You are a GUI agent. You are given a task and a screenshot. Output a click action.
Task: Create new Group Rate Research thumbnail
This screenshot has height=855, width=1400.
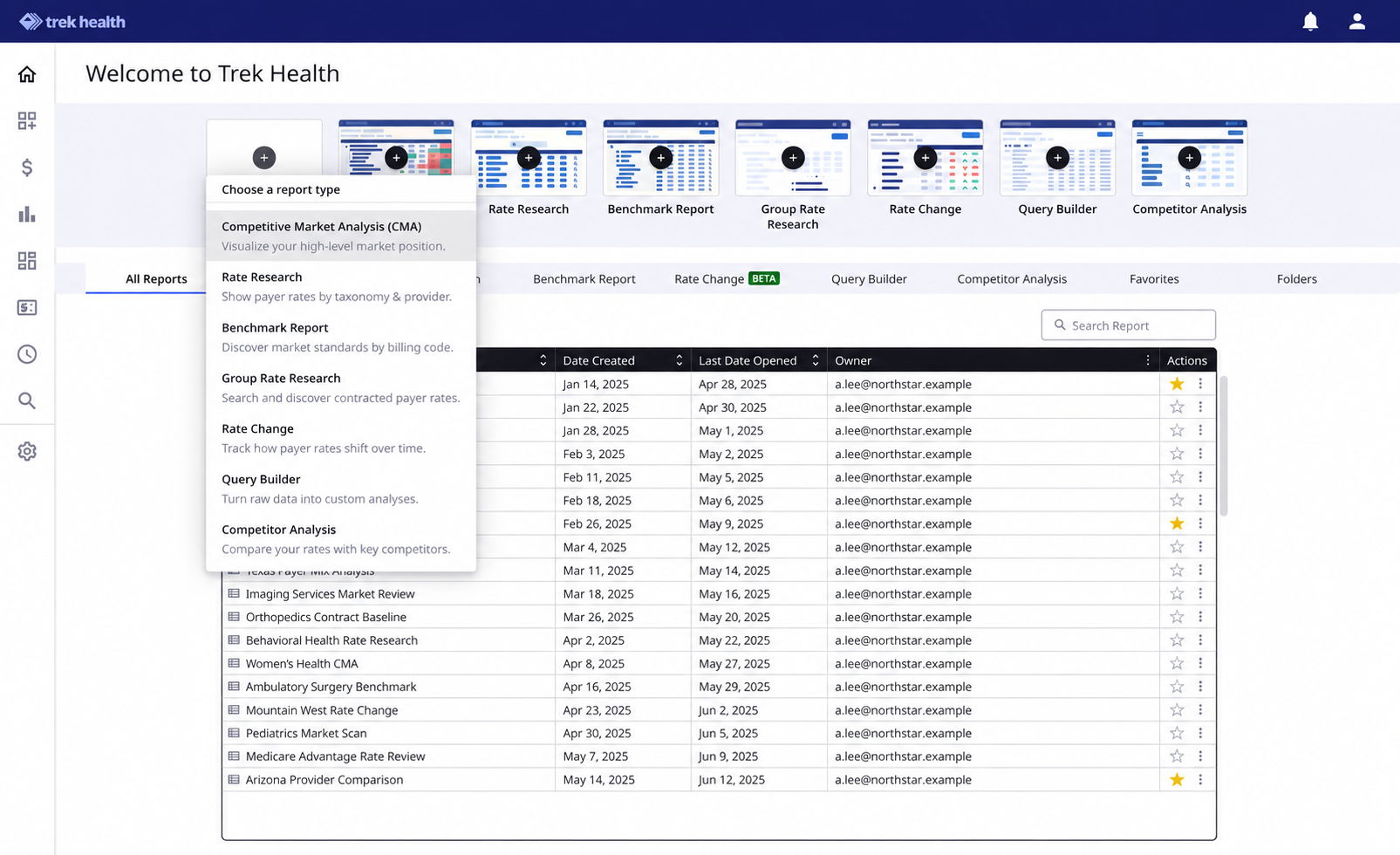pyautogui.click(x=793, y=157)
